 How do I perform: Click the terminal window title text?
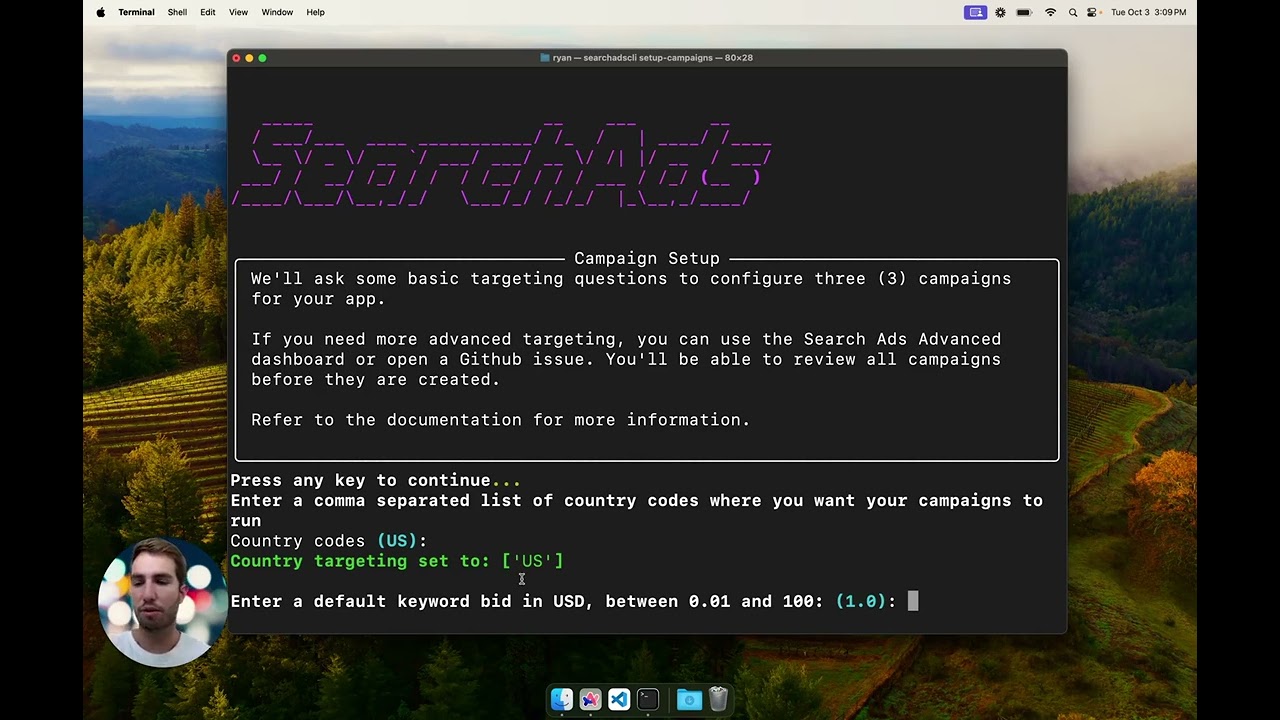pos(652,58)
